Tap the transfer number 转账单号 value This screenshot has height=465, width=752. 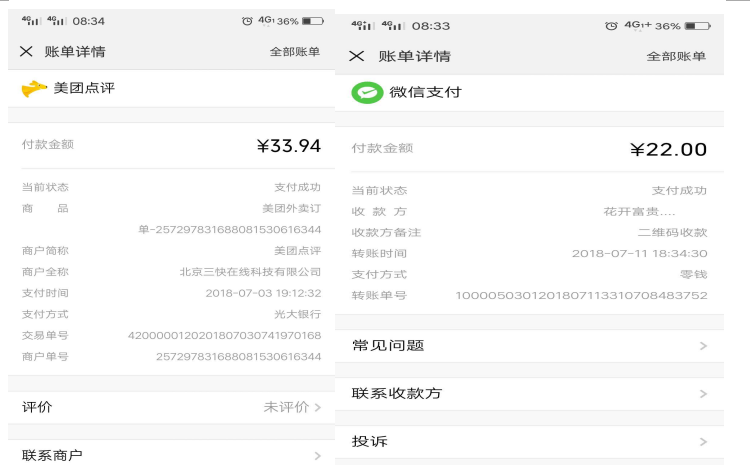(x=581, y=295)
